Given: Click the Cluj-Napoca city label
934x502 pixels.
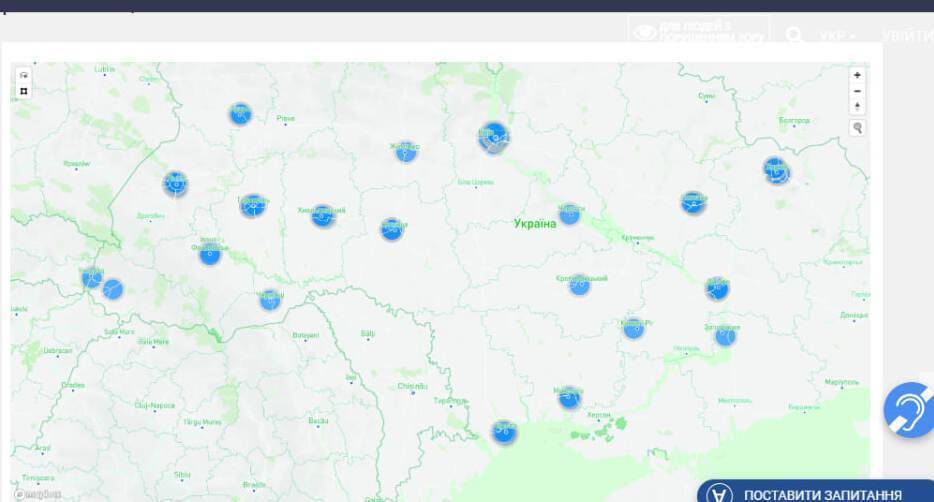Looking at the screenshot, I should pyautogui.click(x=154, y=406).
